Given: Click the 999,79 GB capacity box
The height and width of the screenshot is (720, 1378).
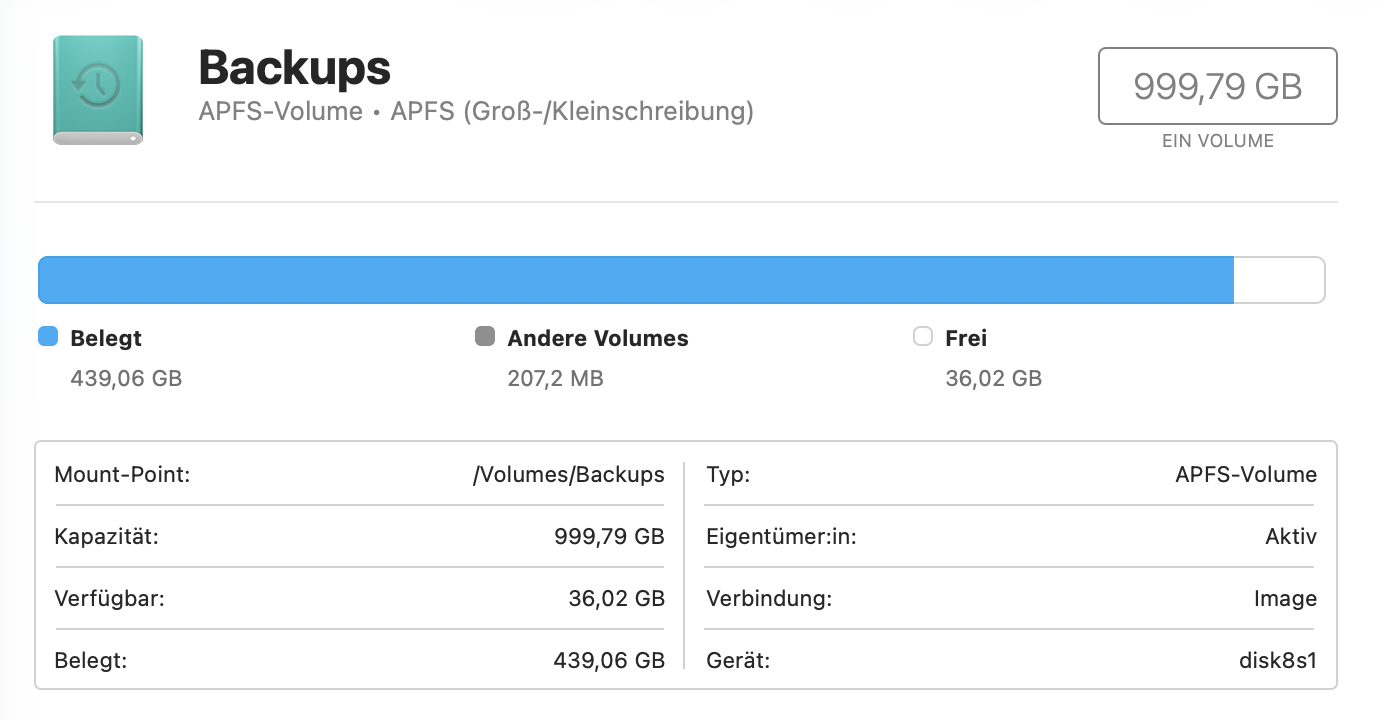Looking at the screenshot, I should pos(1217,86).
